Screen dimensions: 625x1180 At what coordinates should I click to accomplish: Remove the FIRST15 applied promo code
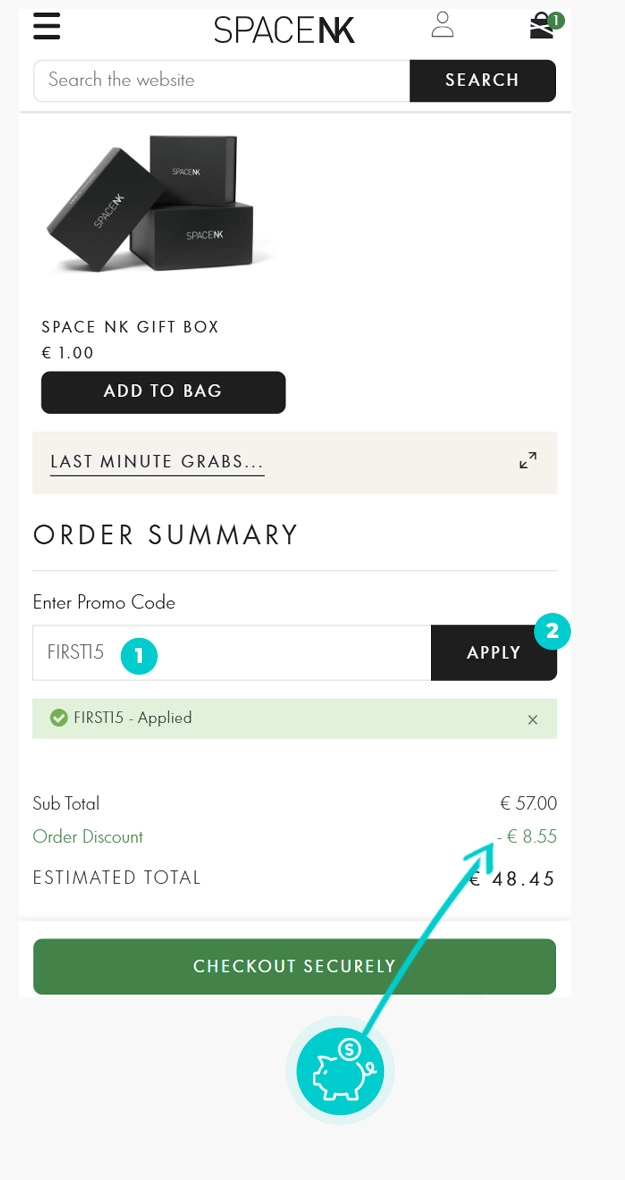coord(532,720)
